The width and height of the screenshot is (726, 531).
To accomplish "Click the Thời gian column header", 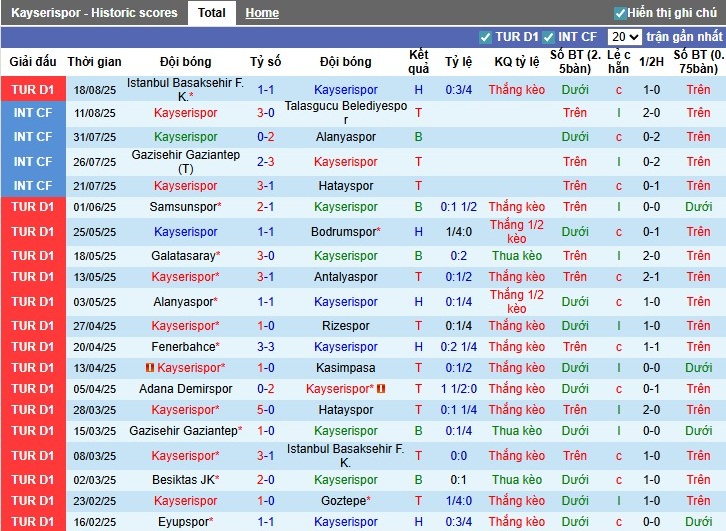I will click(95, 61).
